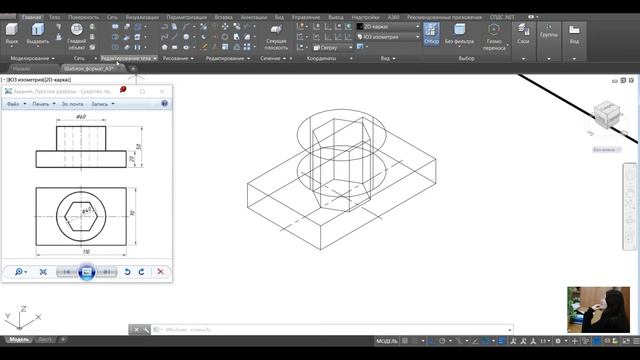Expand the Рисование panel
Viewport: 640px width, 360px height.
178,58
